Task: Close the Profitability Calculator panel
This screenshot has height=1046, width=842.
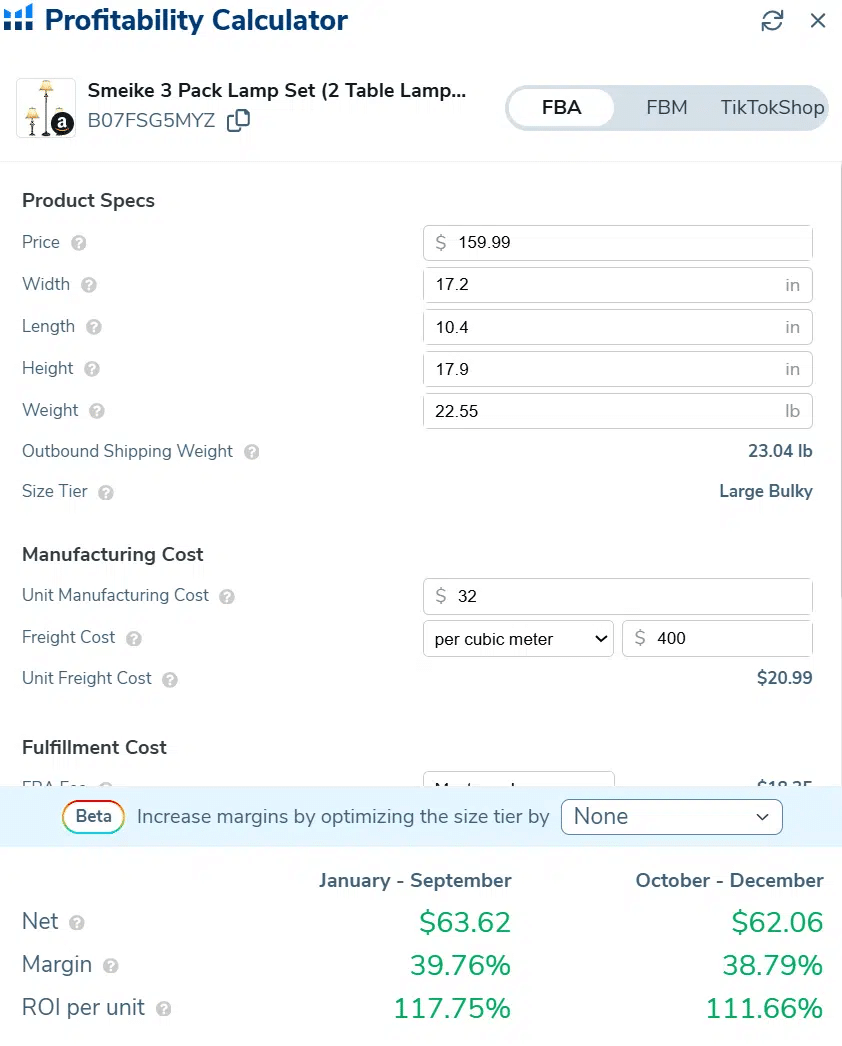Action: pos(818,21)
